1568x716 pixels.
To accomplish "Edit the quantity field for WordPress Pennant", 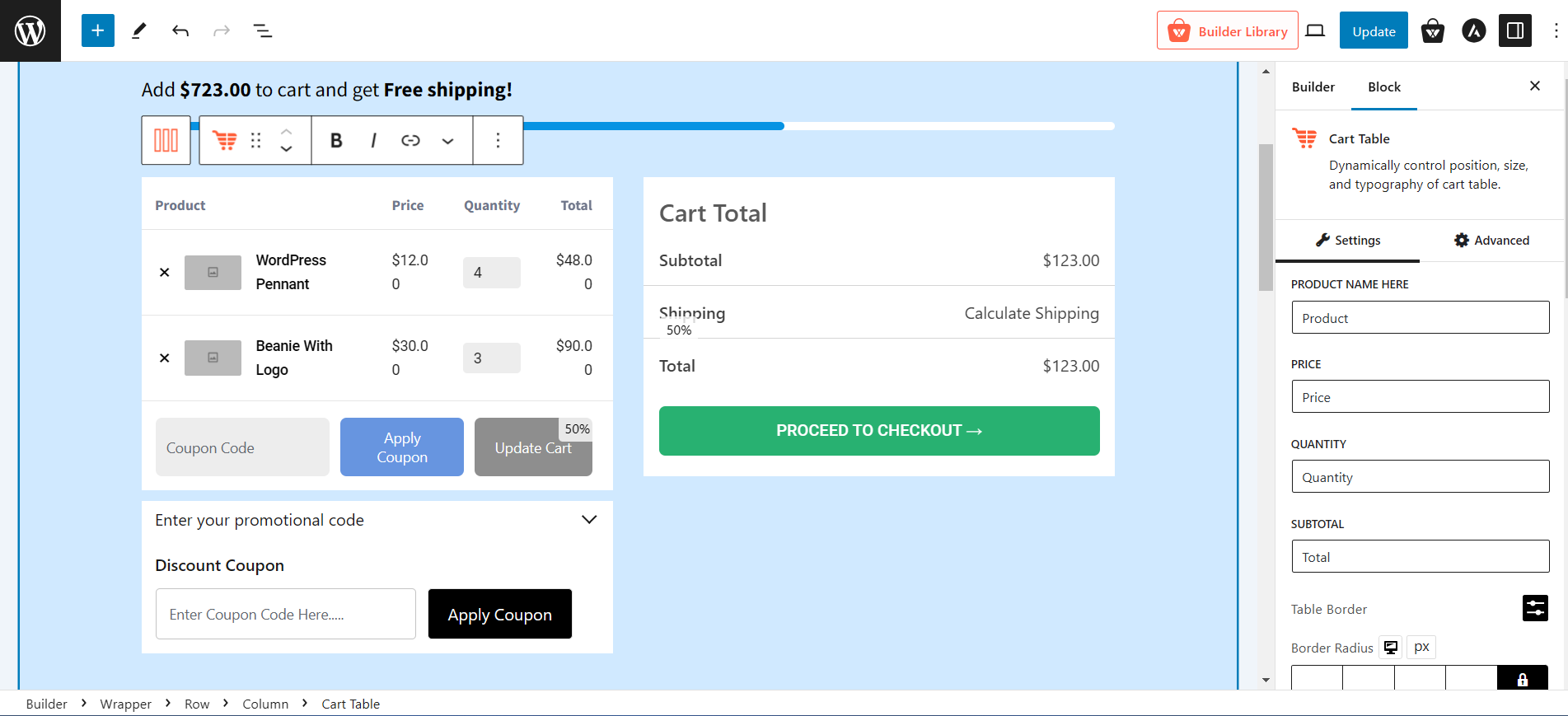I will pos(492,272).
